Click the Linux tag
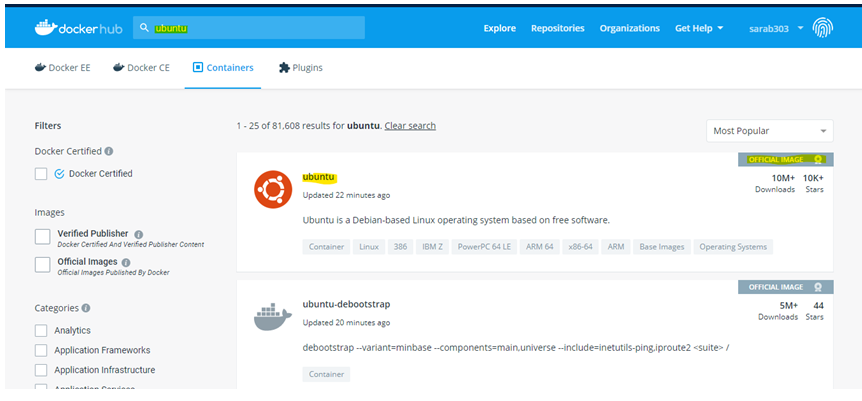 (369, 247)
